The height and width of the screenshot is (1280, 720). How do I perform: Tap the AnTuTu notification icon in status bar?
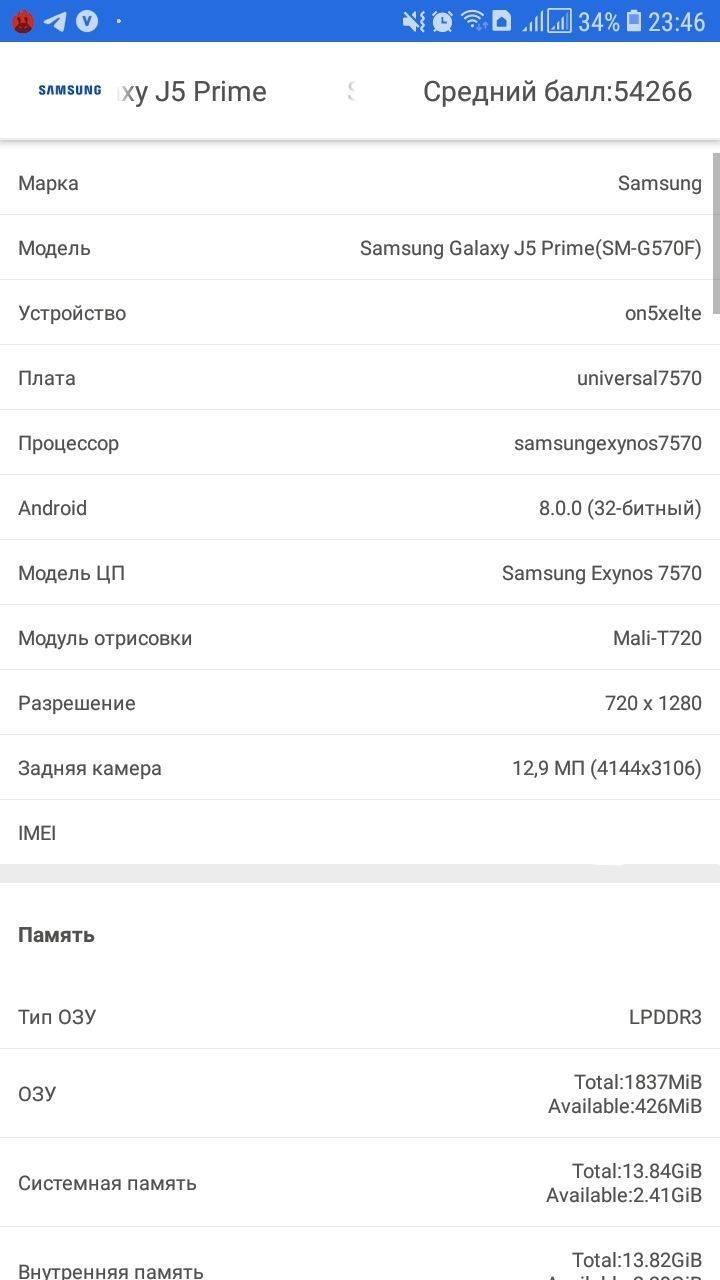pyautogui.click(x=23, y=21)
